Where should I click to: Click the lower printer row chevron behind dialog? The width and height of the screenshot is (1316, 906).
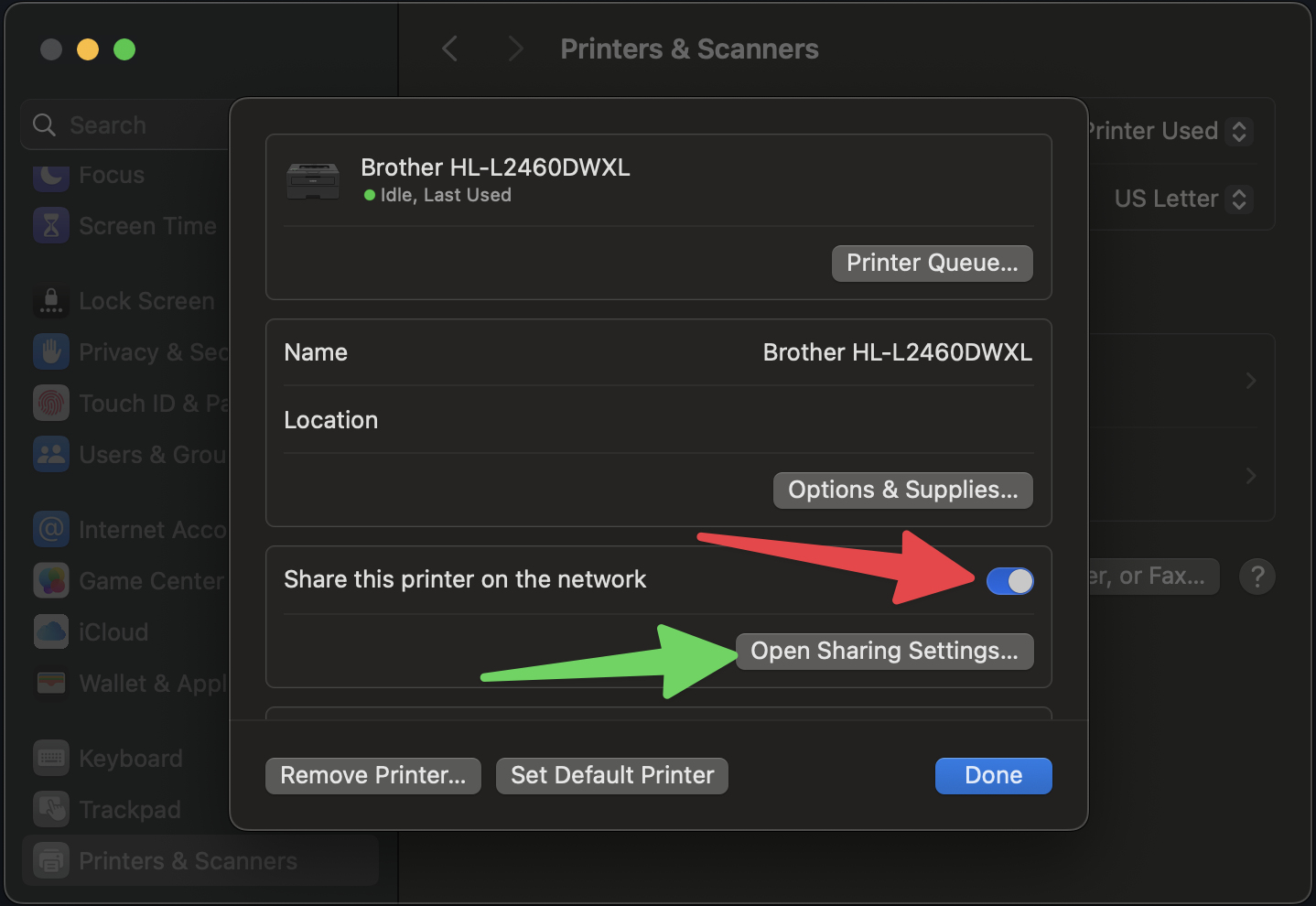coord(1251,476)
